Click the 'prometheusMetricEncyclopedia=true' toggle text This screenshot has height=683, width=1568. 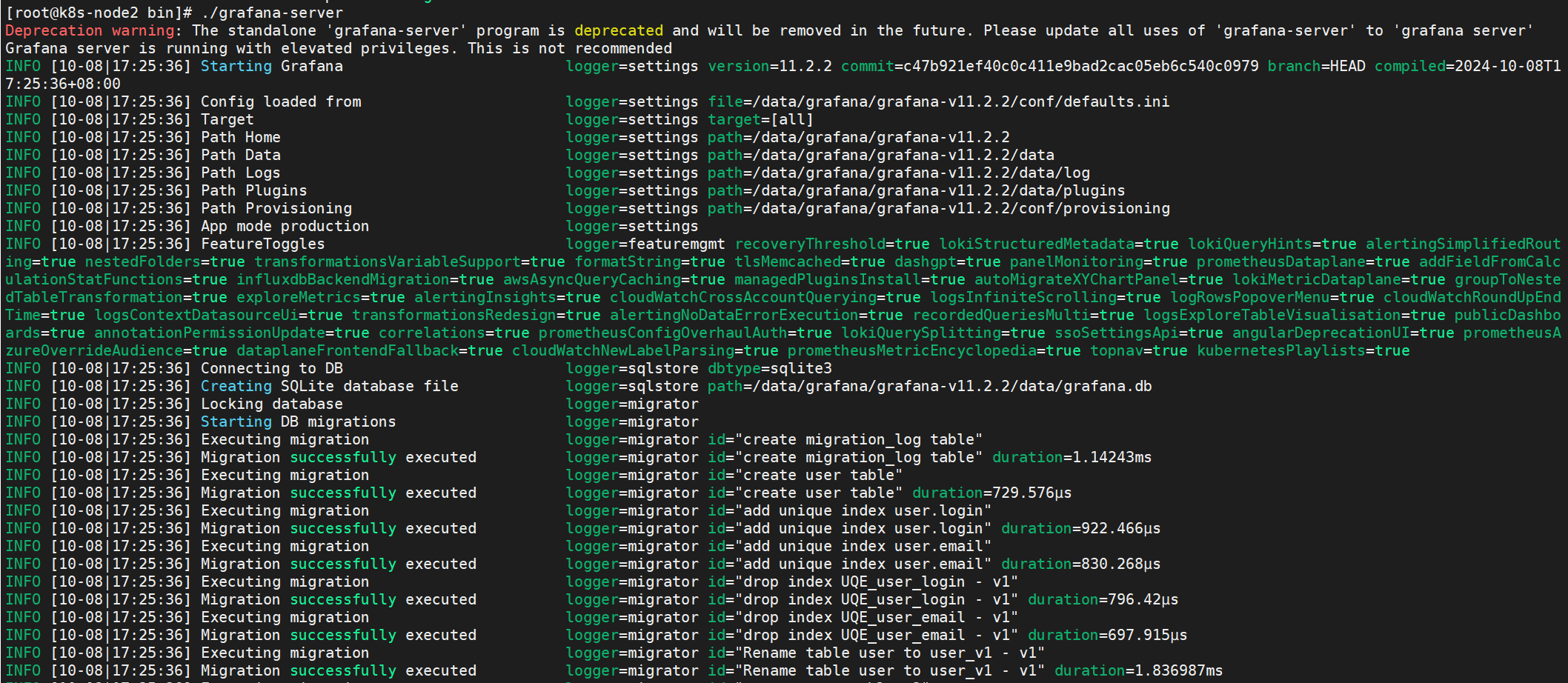(x=934, y=350)
